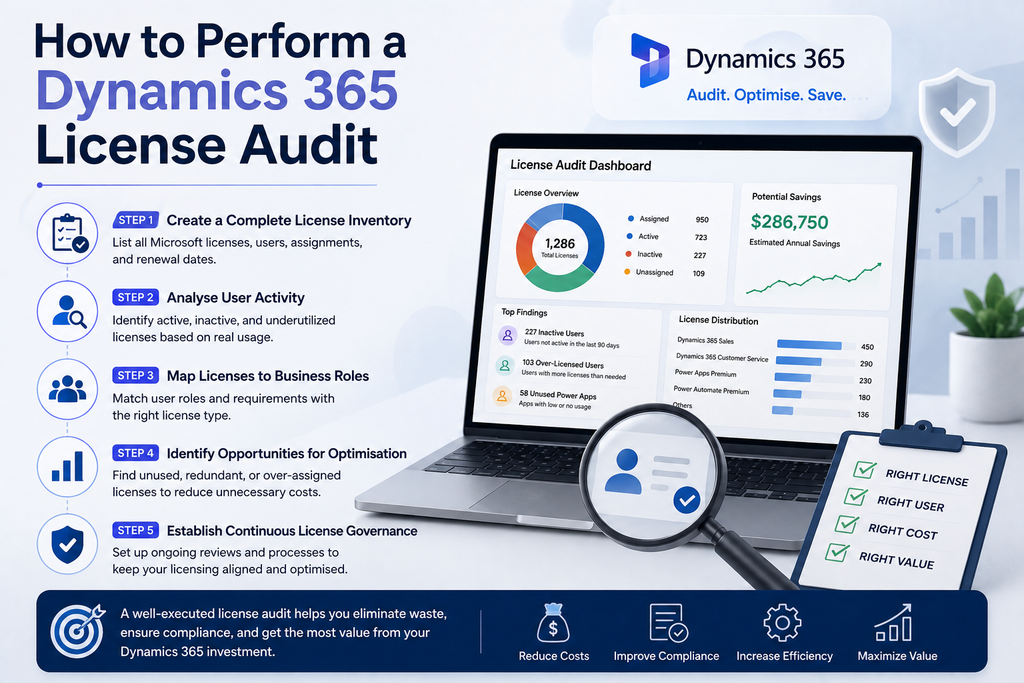Click the STEP 5 badge
The image size is (1024, 683).
135,530
